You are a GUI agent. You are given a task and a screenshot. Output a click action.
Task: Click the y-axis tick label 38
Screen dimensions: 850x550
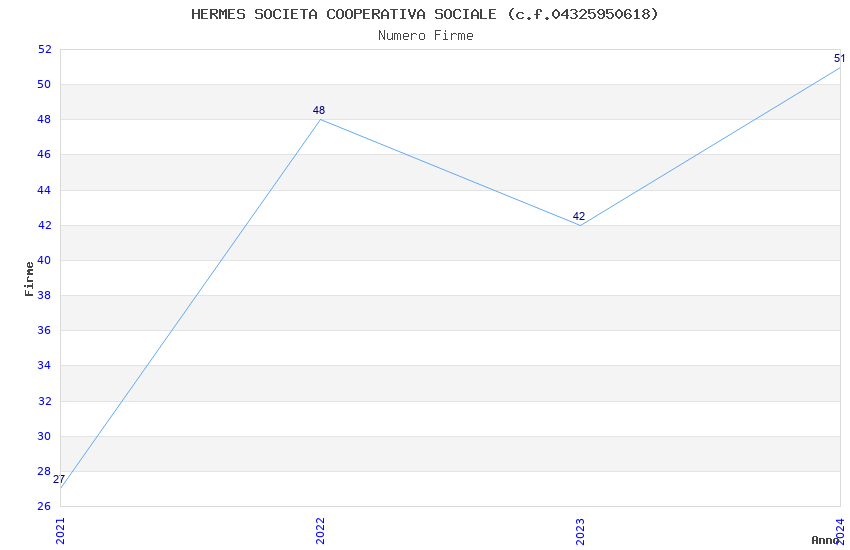click(x=44, y=295)
